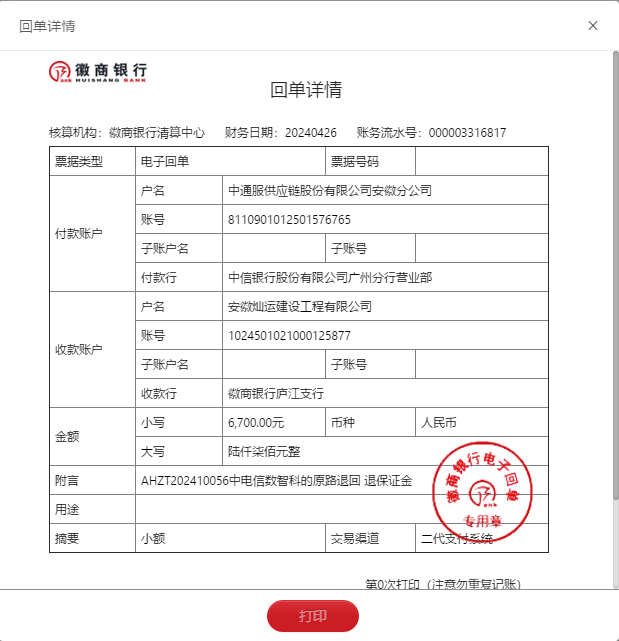This screenshot has width=619, height=641.
Task: Click the red electronic receipt seal stamp
Action: [483, 487]
